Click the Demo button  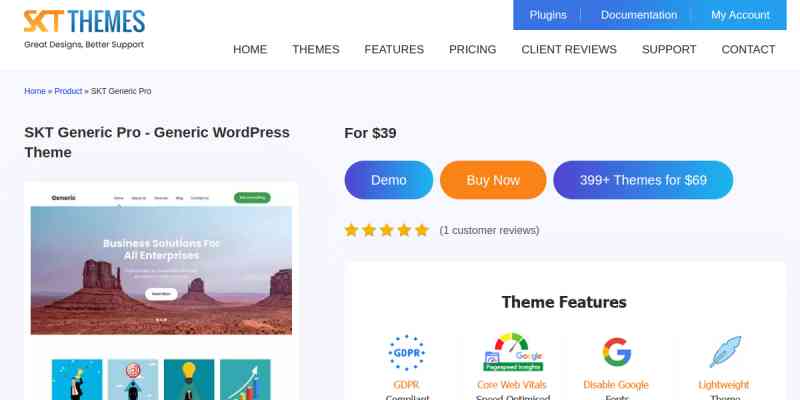[389, 180]
